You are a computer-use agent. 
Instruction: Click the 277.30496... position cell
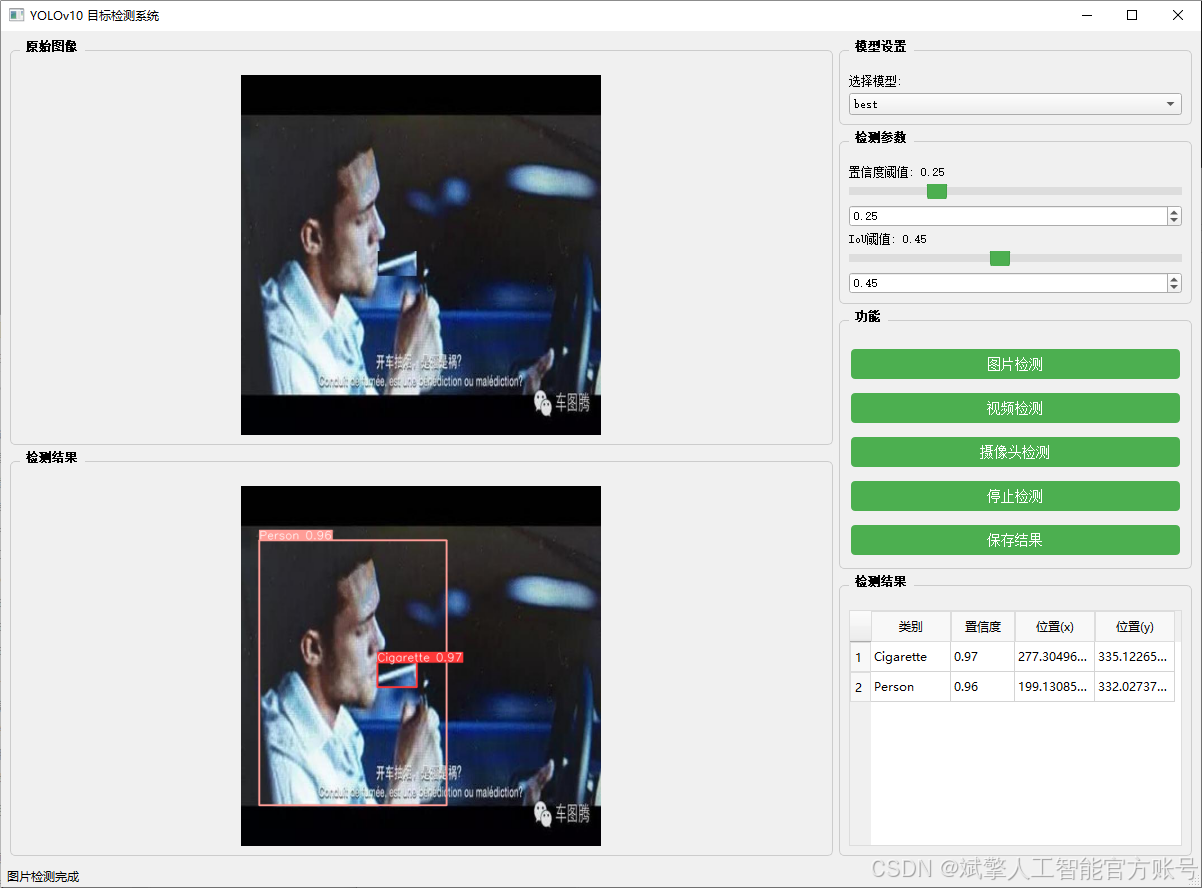pyautogui.click(x=1054, y=657)
